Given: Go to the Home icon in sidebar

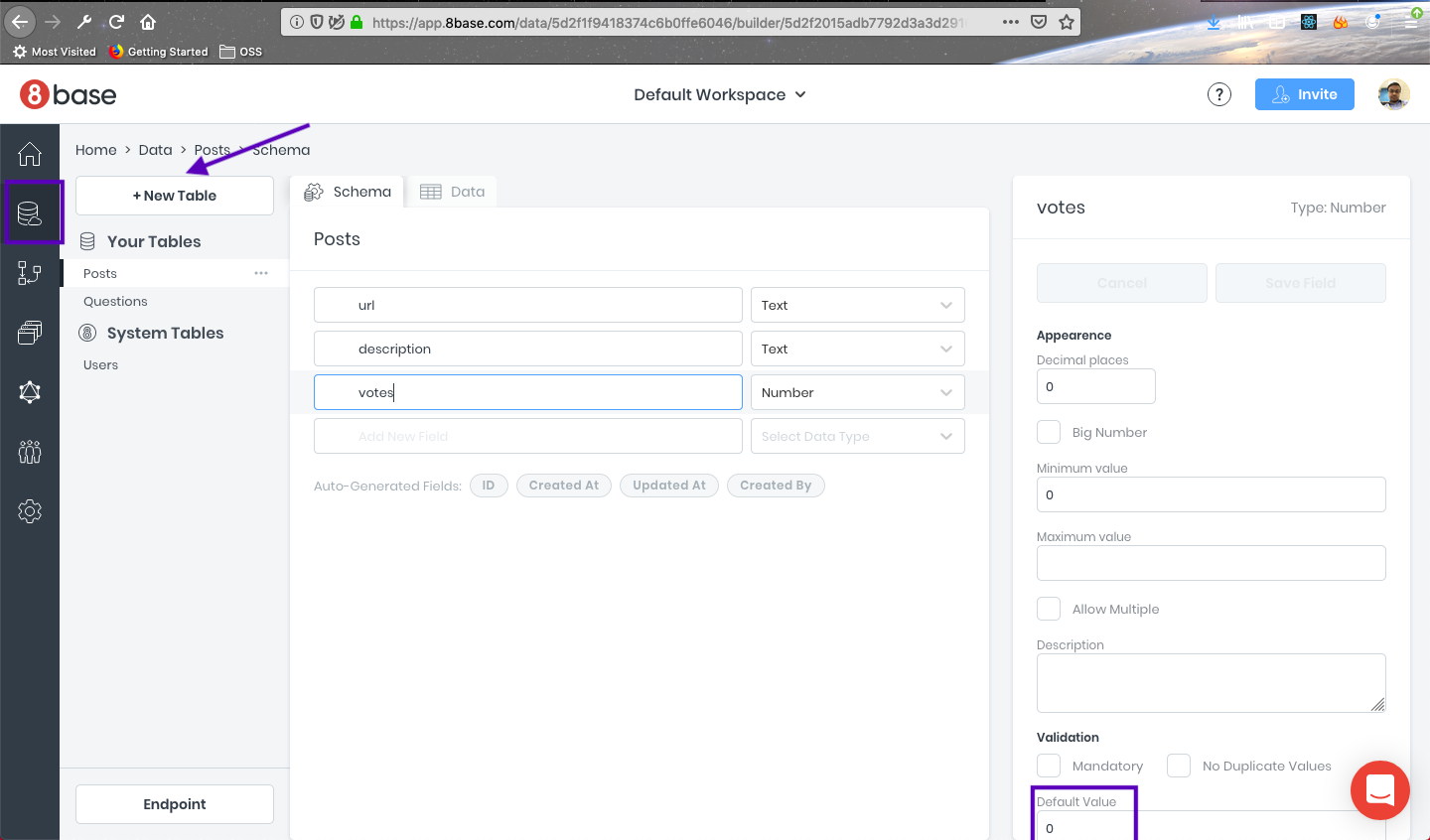Looking at the screenshot, I should 30,153.
